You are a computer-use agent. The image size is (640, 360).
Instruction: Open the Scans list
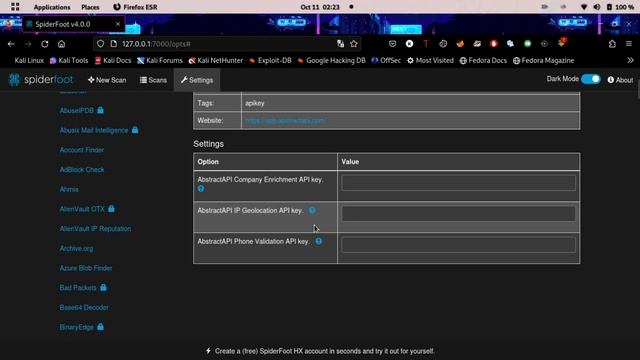pos(153,80)
